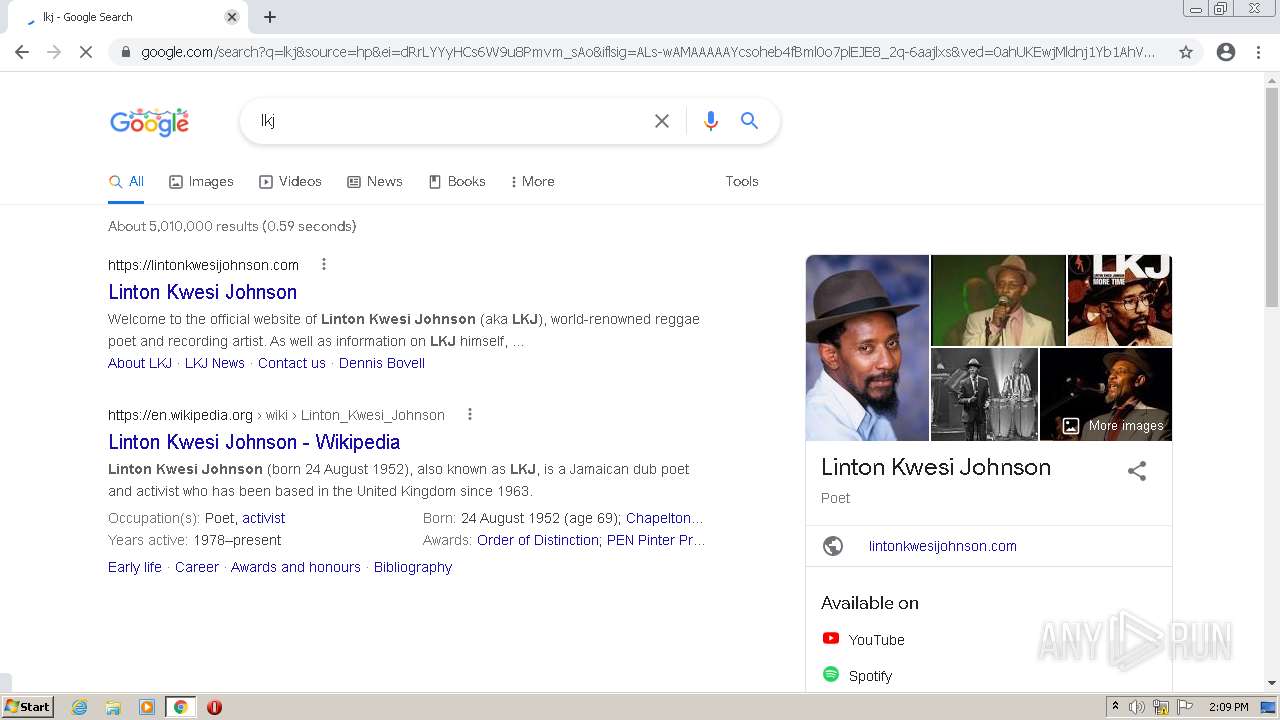Open the system tray volume icon
Viewport: 1280px width, 720px height.
[1137, 707]
